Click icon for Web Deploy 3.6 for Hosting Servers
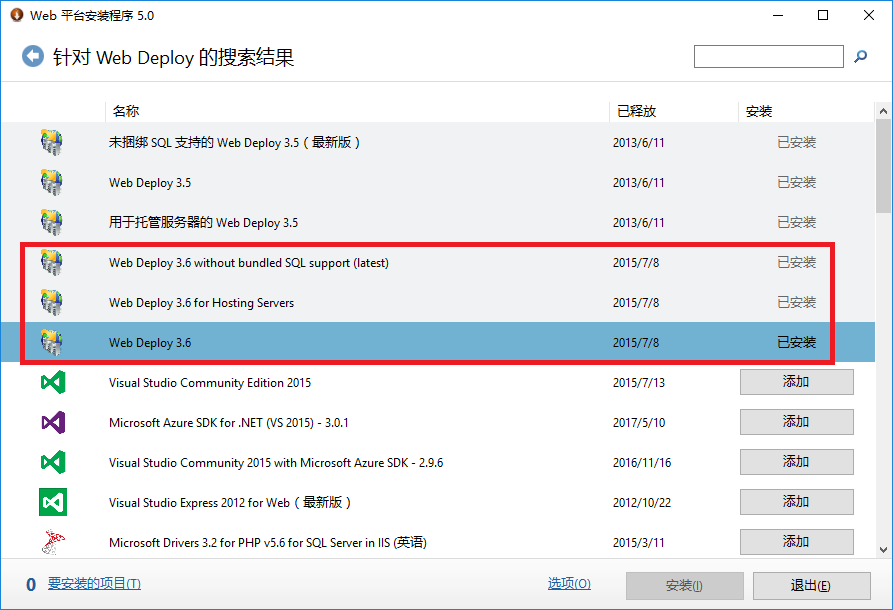 pos(52,302)
